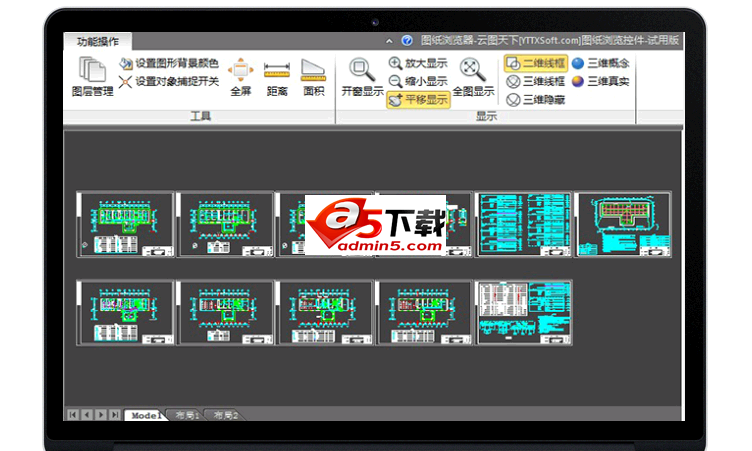752x451 pixels.
Task: Select the 距离 distance measure tool
Action: pyautogui.click(x=277, y=77)
